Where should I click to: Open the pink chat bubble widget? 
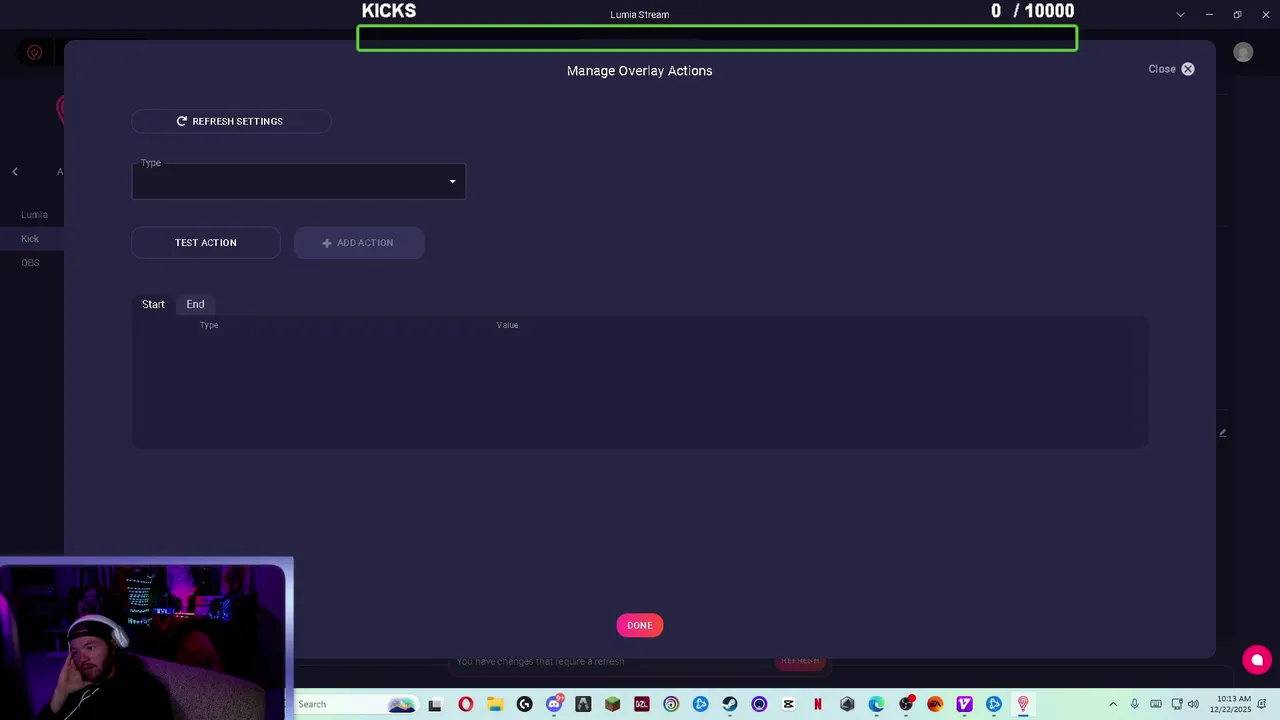click(x=1257, y=660)
